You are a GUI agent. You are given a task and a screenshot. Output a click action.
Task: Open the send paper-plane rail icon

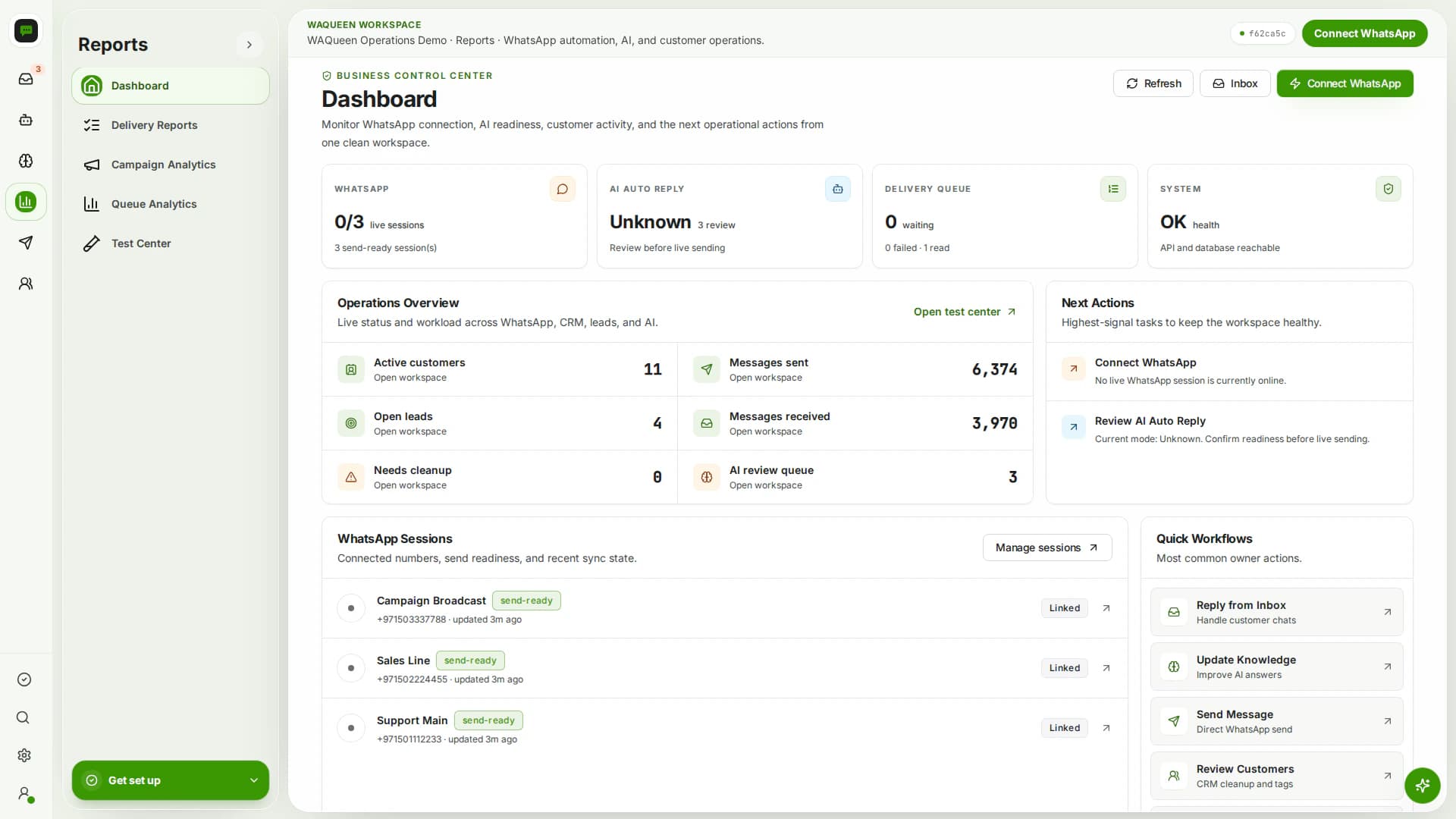click(x=26, y=243)
